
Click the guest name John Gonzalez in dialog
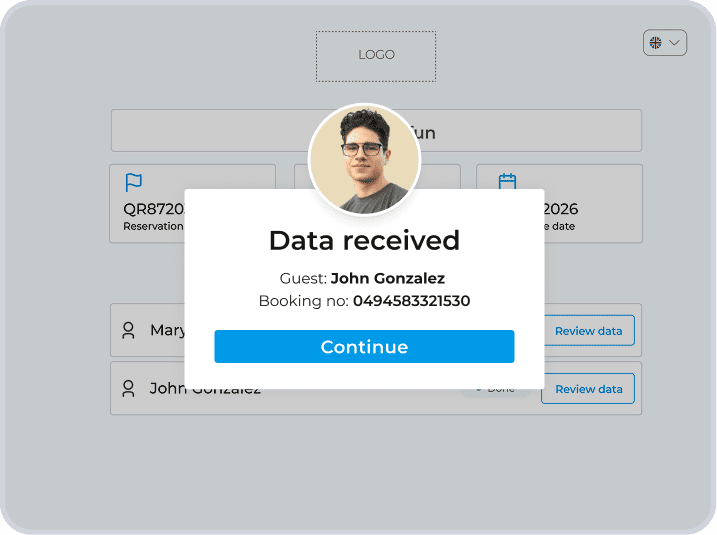[388, 278]
